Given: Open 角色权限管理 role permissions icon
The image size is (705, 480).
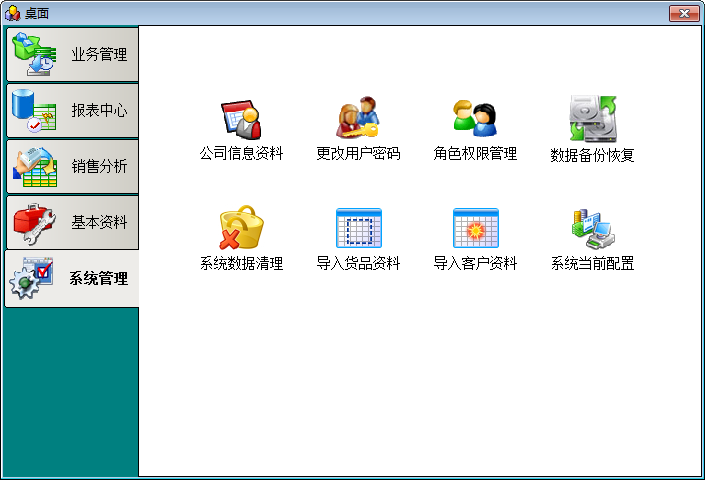Looking at the screenshot, I should coord(475,119).
